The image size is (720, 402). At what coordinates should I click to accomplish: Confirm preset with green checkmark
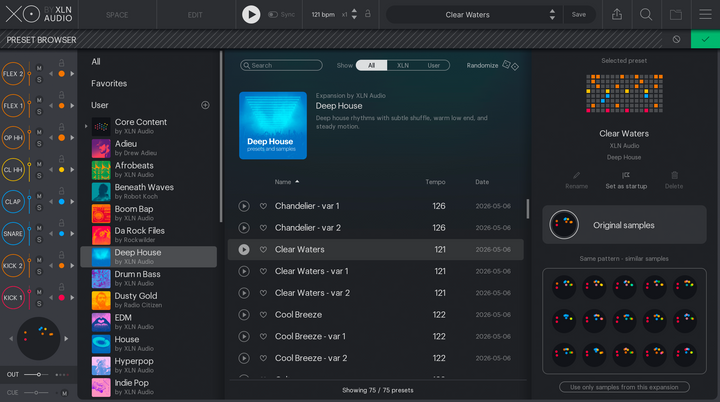coord(705,40)
